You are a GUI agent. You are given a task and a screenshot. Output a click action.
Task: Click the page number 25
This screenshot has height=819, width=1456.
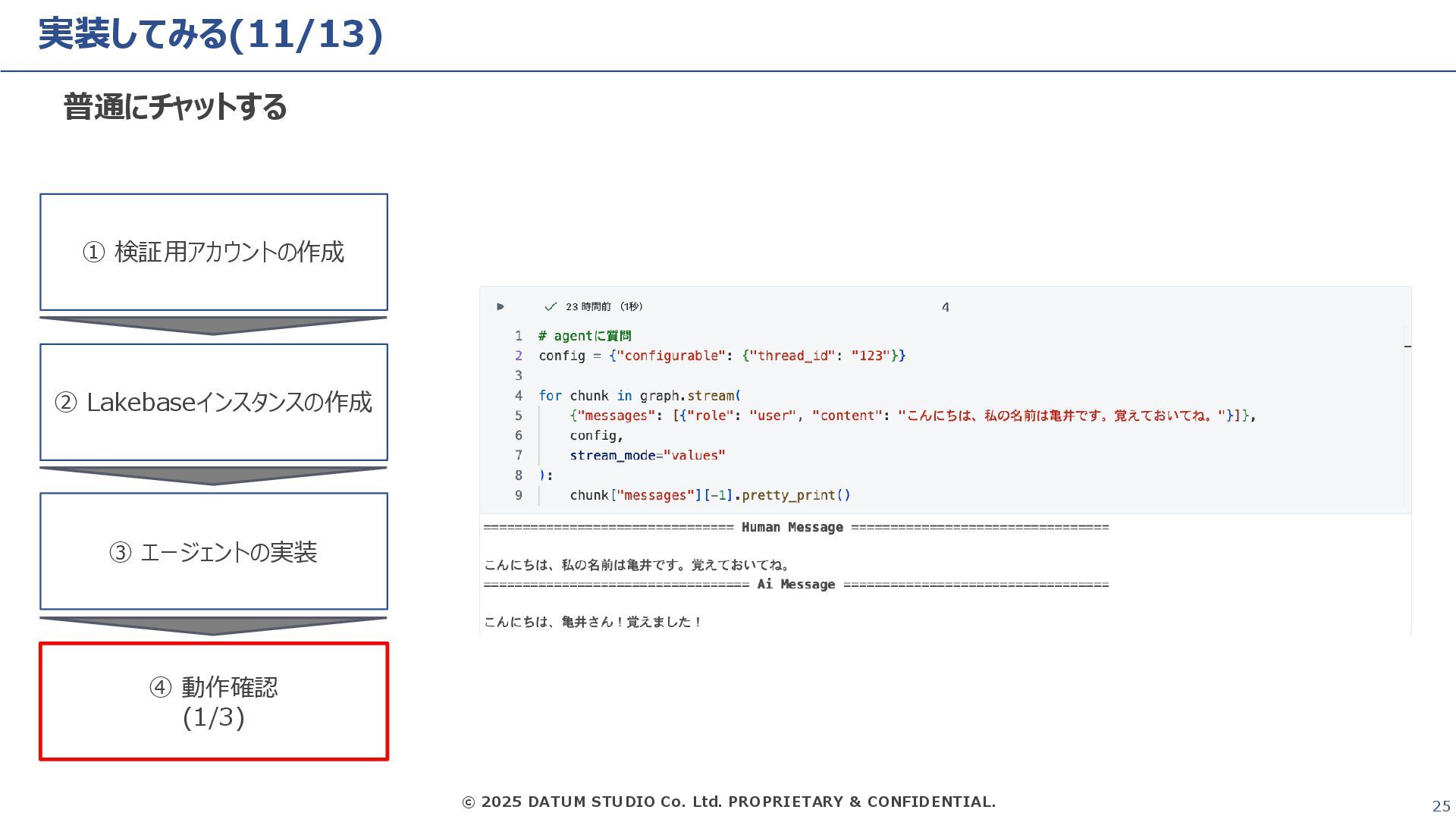point(1441,806)
